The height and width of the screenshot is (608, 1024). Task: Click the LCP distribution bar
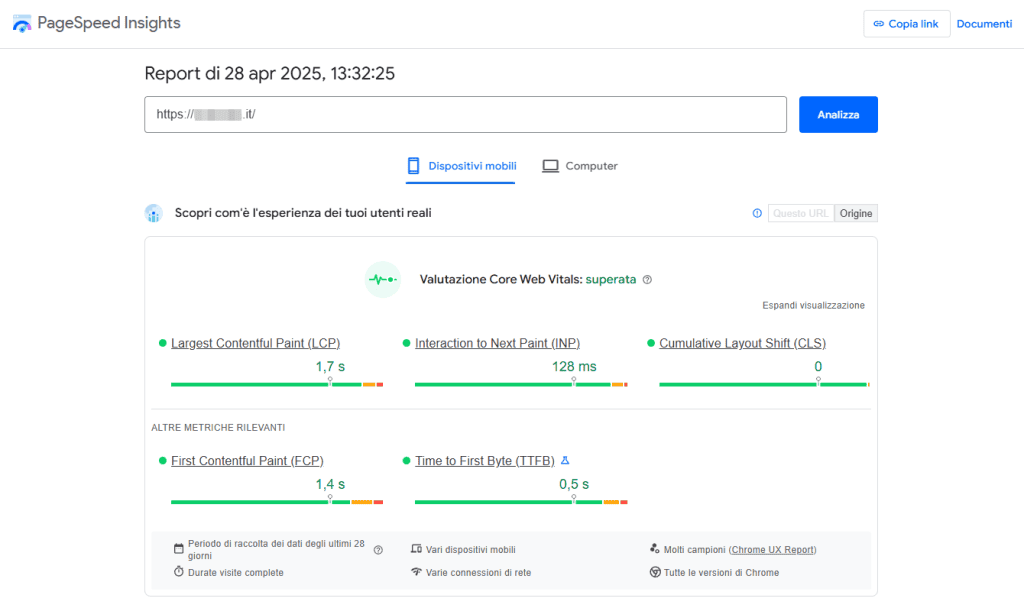277,385
